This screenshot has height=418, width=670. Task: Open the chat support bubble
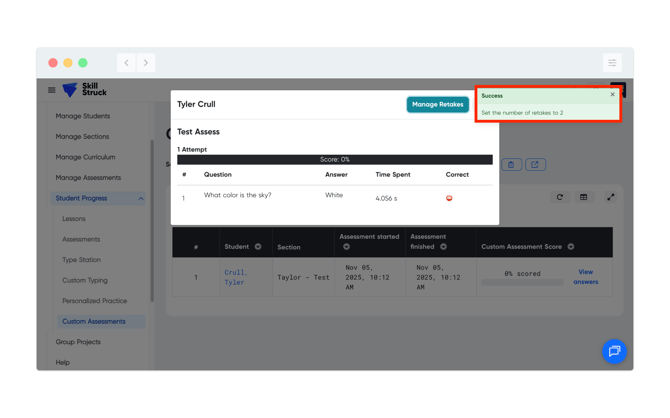click(614, 351)
